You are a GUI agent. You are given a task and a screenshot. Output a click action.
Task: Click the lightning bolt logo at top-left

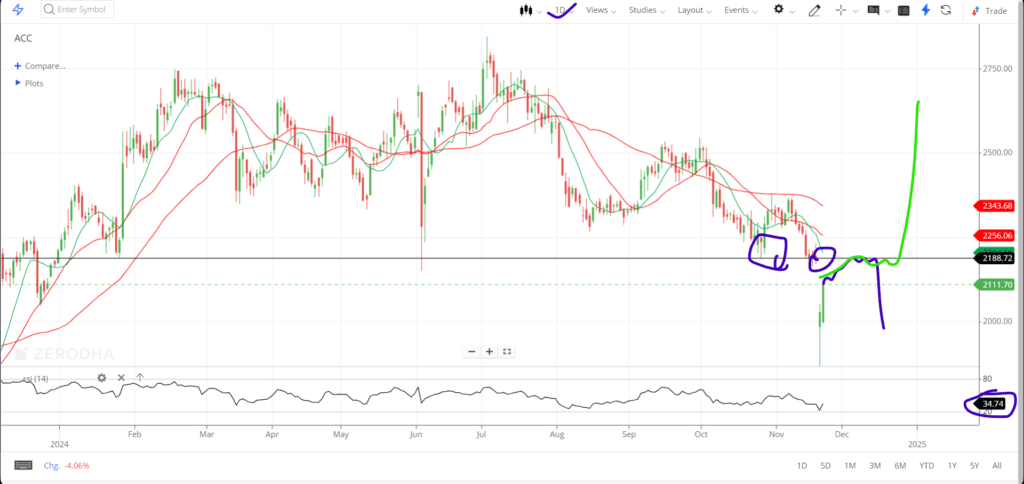(x=18, y=10)
